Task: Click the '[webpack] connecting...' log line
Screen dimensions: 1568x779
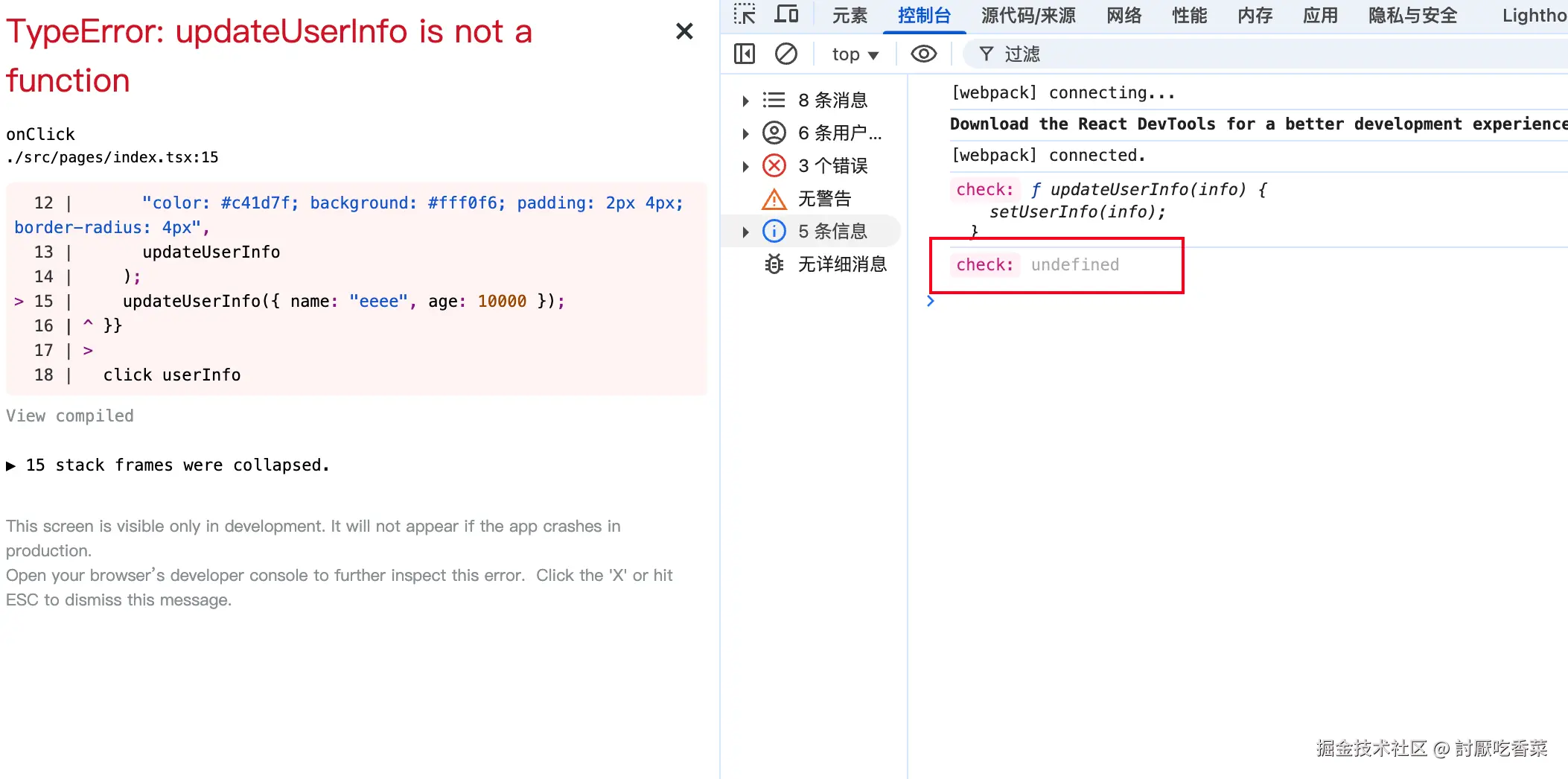Action: click(1063, 92)
